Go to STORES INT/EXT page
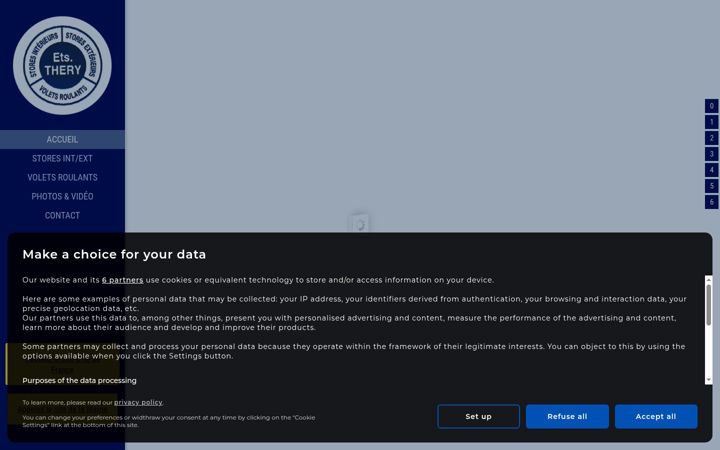 click(x=62, y=158)
